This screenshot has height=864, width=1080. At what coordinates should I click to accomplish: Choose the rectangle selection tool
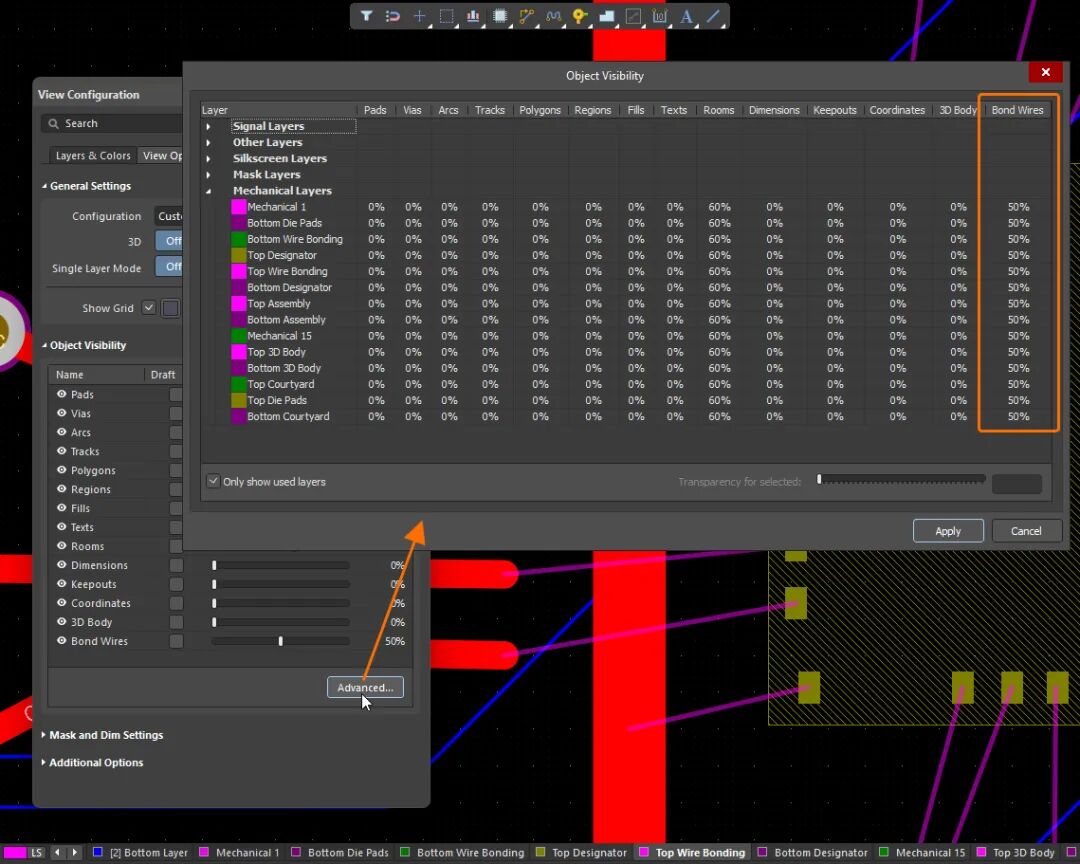pos(446,16)
